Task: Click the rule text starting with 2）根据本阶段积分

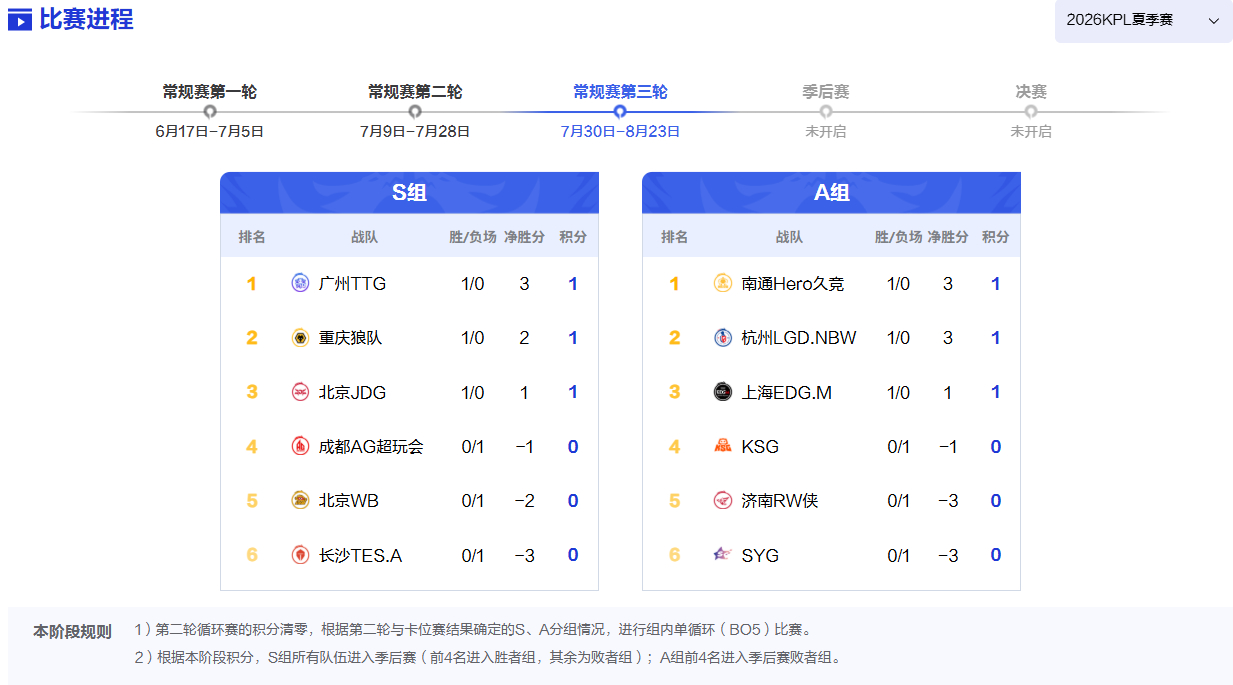Action: 488,658
